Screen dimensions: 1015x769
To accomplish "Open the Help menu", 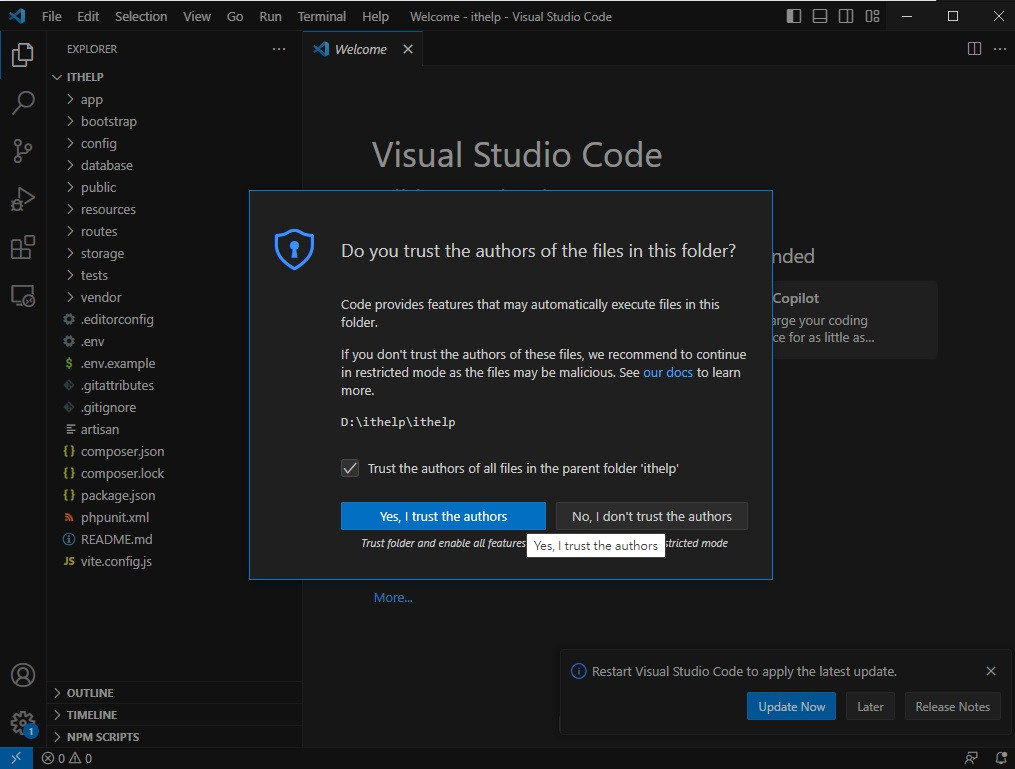I will [x=375, y=16].
